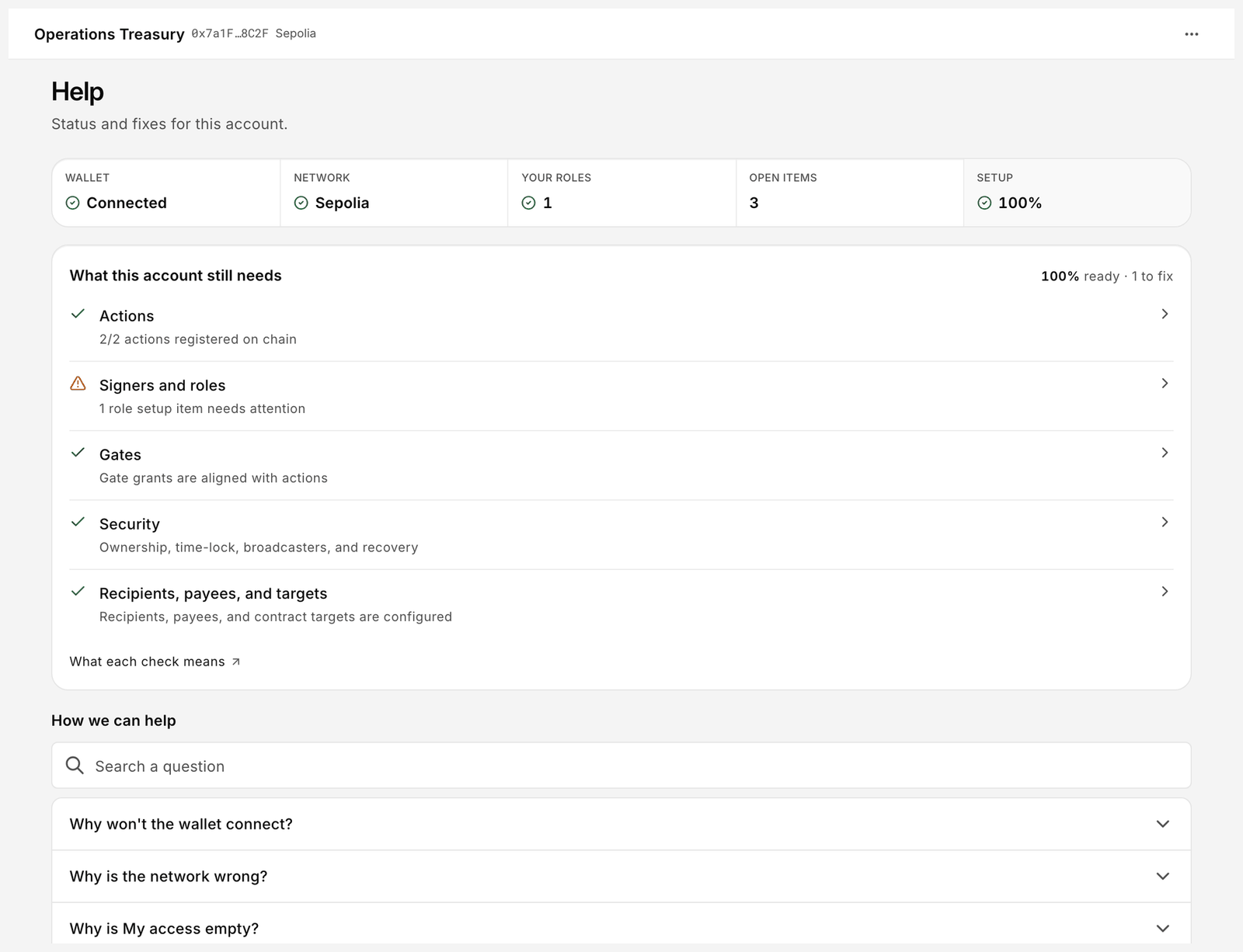Click the 0x7a1F…8C2F address text
The width and height of the screenshot is (1243, 952).
(230, 33)
